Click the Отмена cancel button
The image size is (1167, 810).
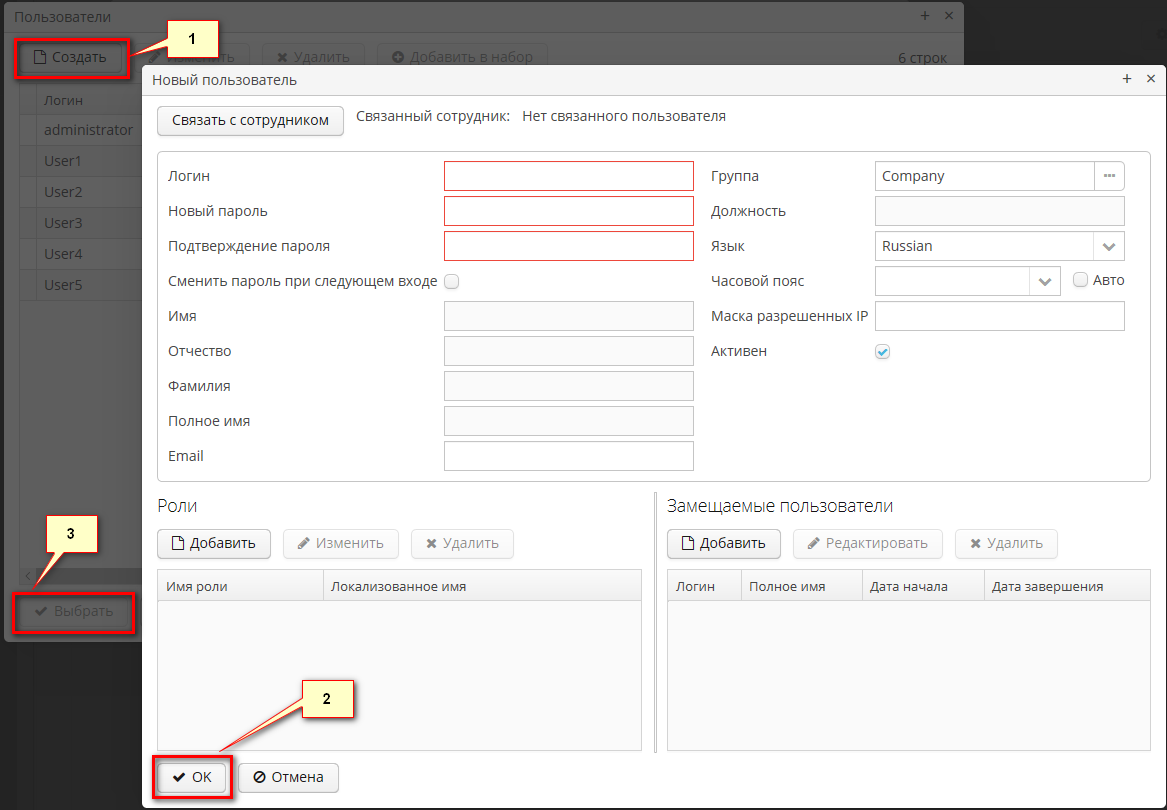pyautogui.click(x=288, y=777)
